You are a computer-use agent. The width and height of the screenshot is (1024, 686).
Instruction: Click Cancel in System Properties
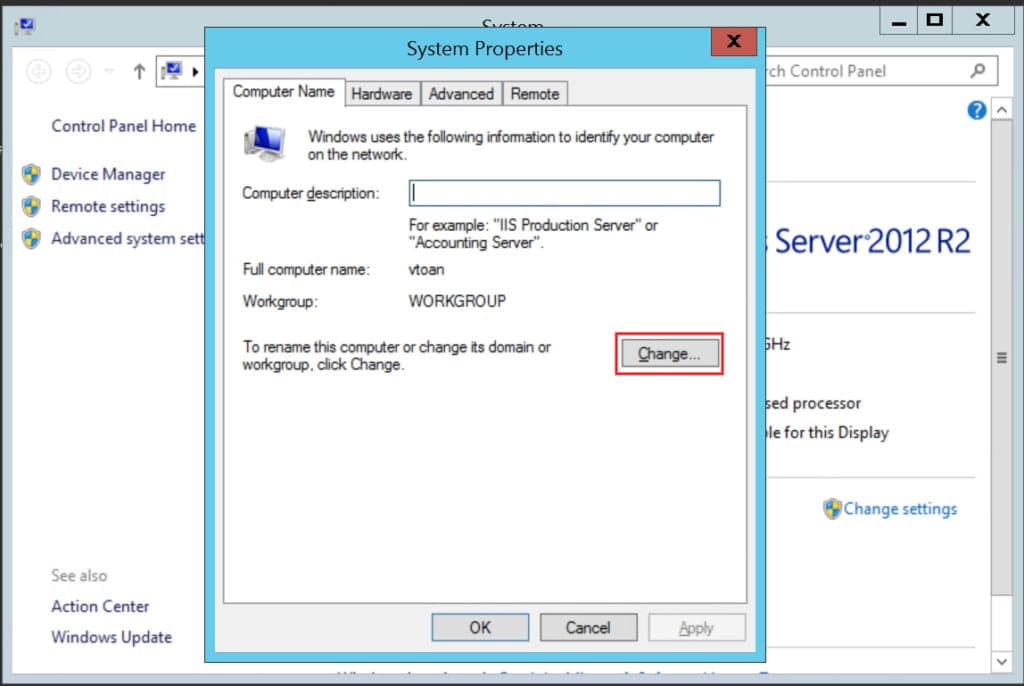pos(588,627)
